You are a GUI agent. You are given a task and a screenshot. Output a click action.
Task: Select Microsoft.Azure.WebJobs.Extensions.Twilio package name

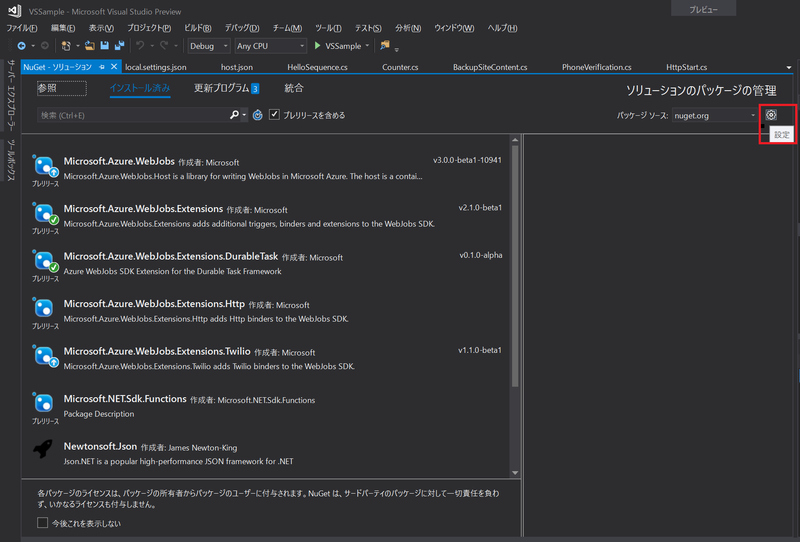coord(157,351)
